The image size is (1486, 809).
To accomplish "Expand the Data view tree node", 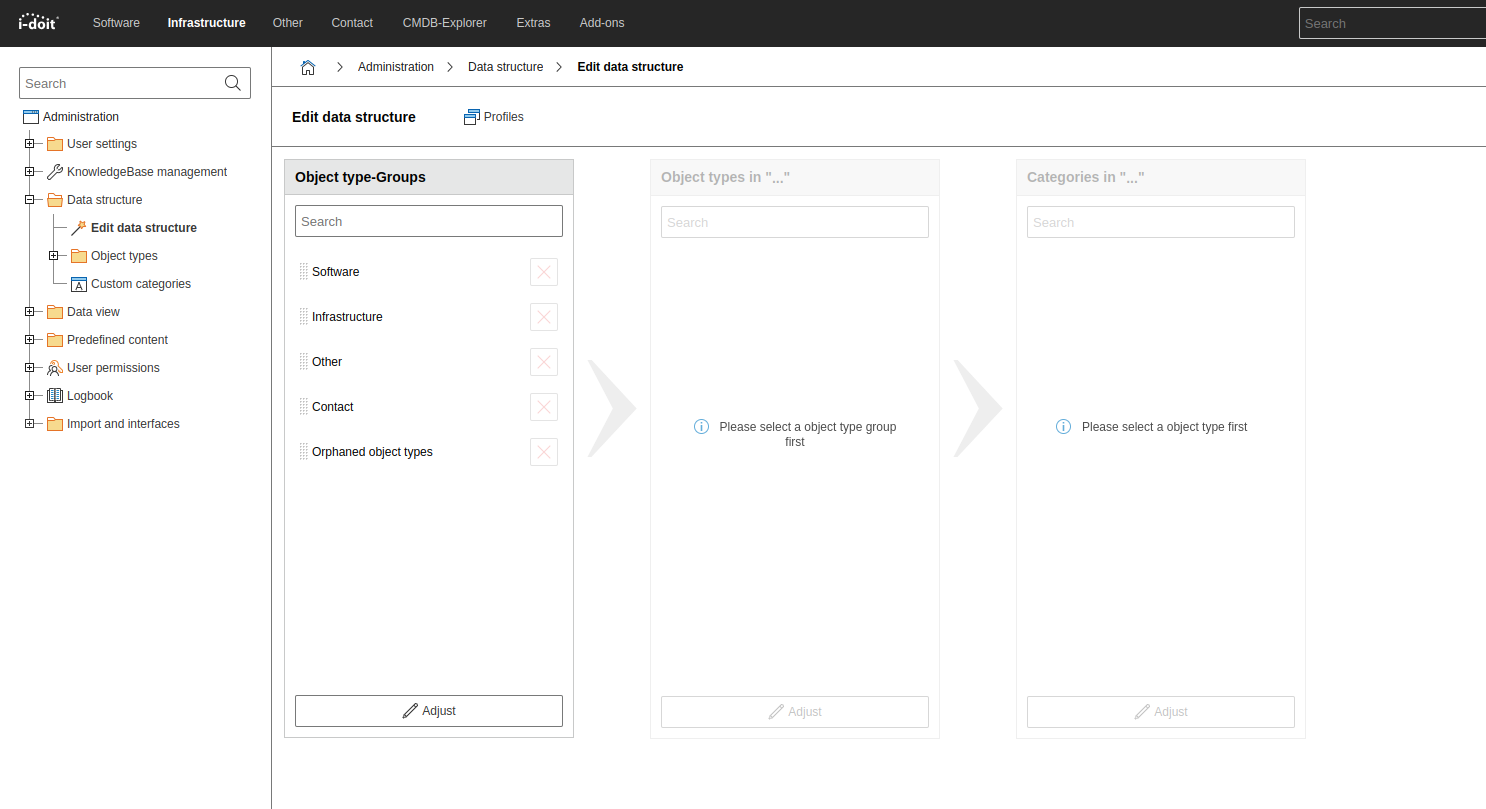I will (x=29, y=312).
